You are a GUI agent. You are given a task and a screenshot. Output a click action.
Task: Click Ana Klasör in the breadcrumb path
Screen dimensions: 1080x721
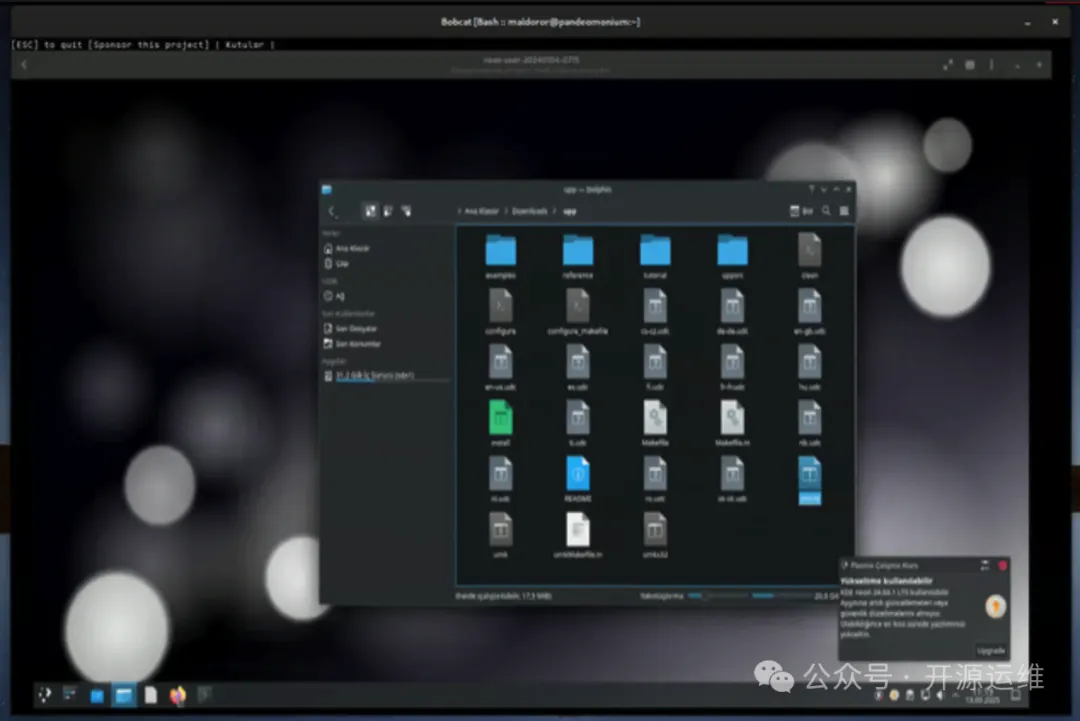(x=483, y=211)
